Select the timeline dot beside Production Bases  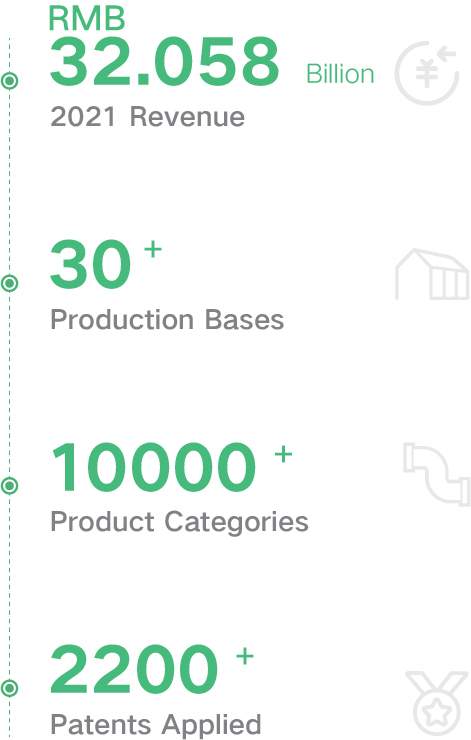pyautogui.click(x=9, y=283)
